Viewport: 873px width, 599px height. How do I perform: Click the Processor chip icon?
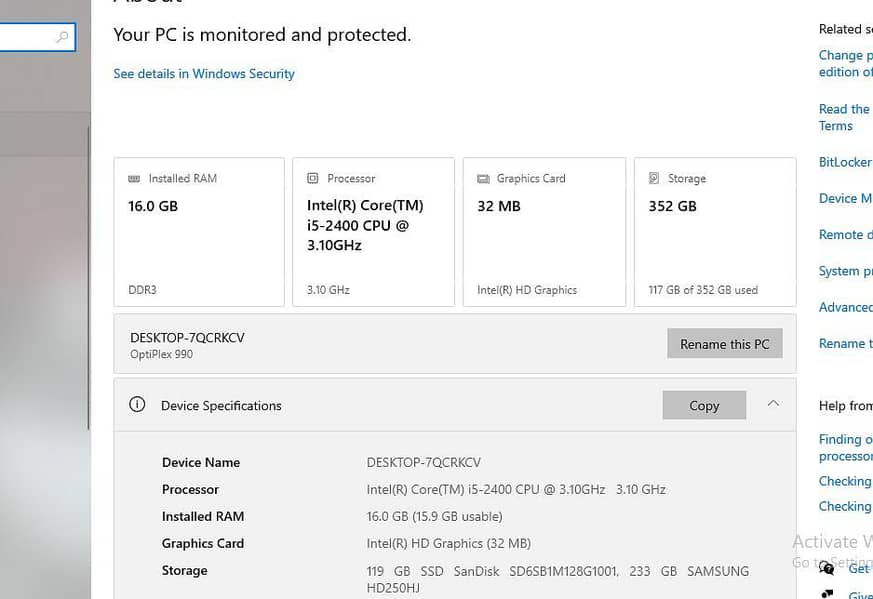(x=313, y=178)
